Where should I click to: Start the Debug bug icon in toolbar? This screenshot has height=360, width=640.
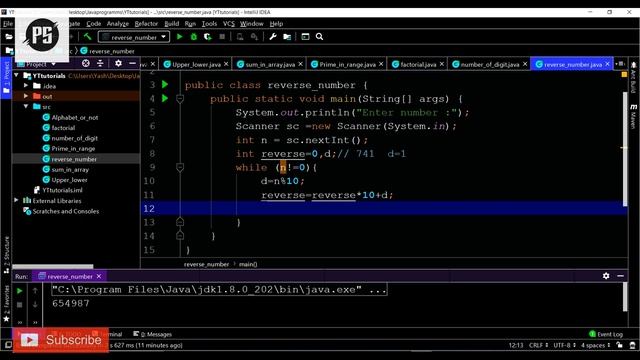click(x=193, y=37)
